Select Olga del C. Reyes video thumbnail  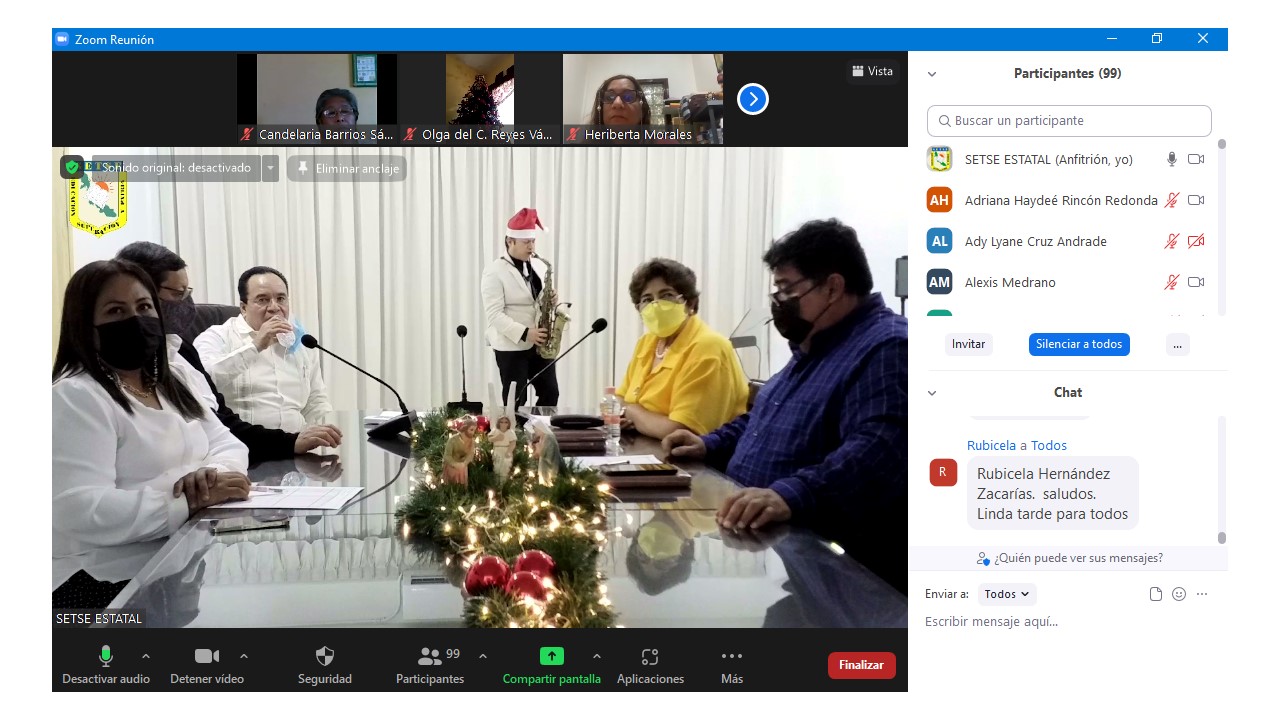[x=480, y=99]
